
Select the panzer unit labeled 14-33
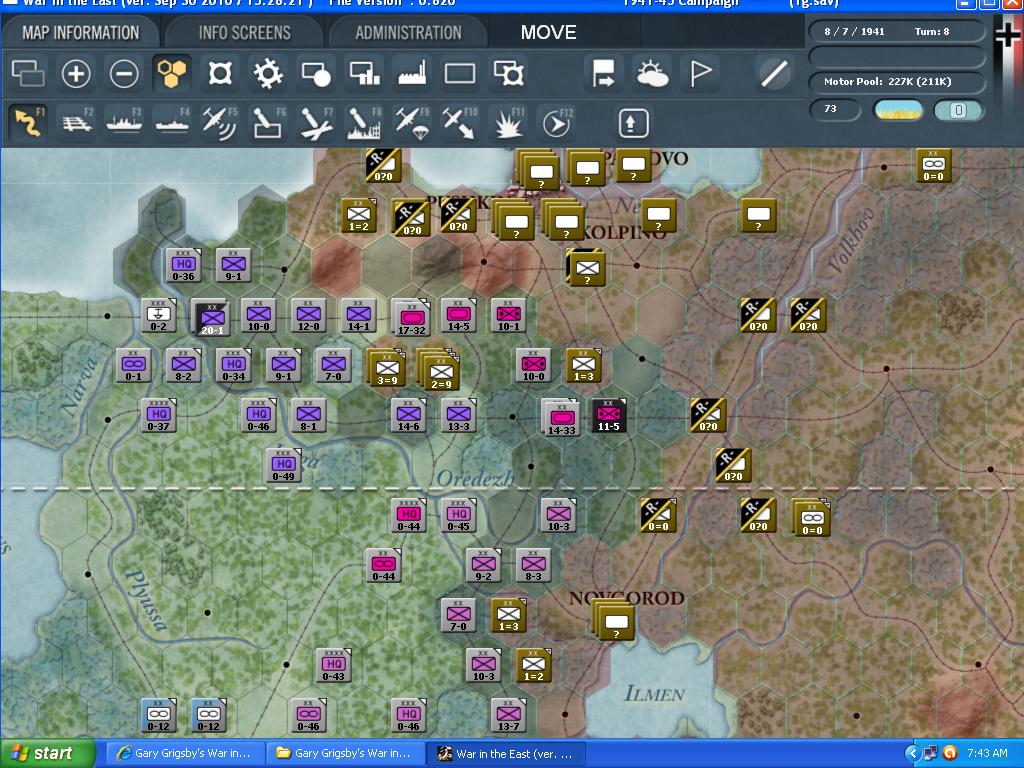[561, 418]
